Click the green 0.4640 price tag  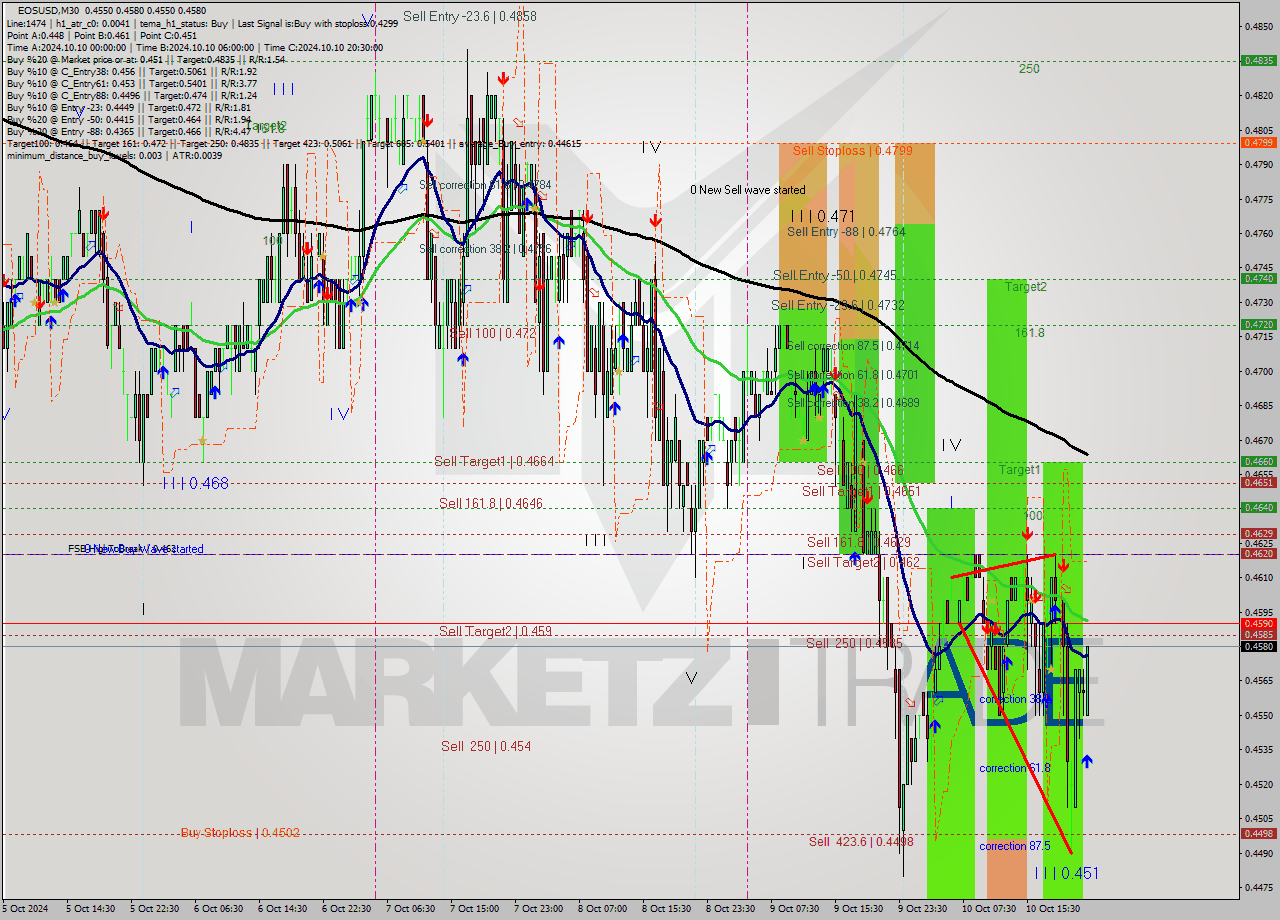pos(1258,507)
